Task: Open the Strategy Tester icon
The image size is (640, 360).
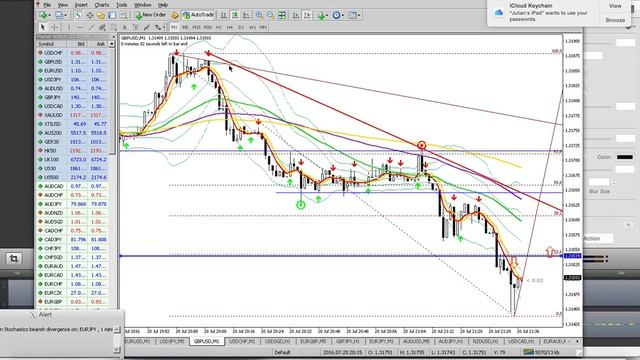Action: [x=123, y=15]
